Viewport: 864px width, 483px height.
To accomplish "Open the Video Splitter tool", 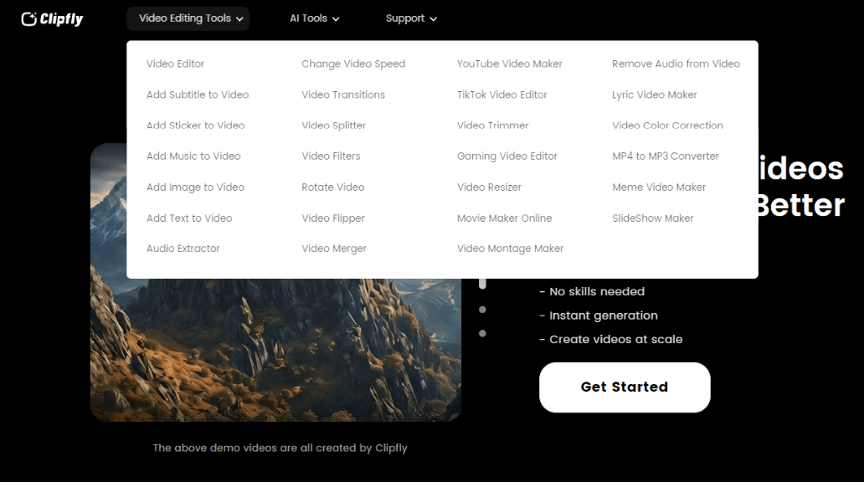I will pos(333,126).
